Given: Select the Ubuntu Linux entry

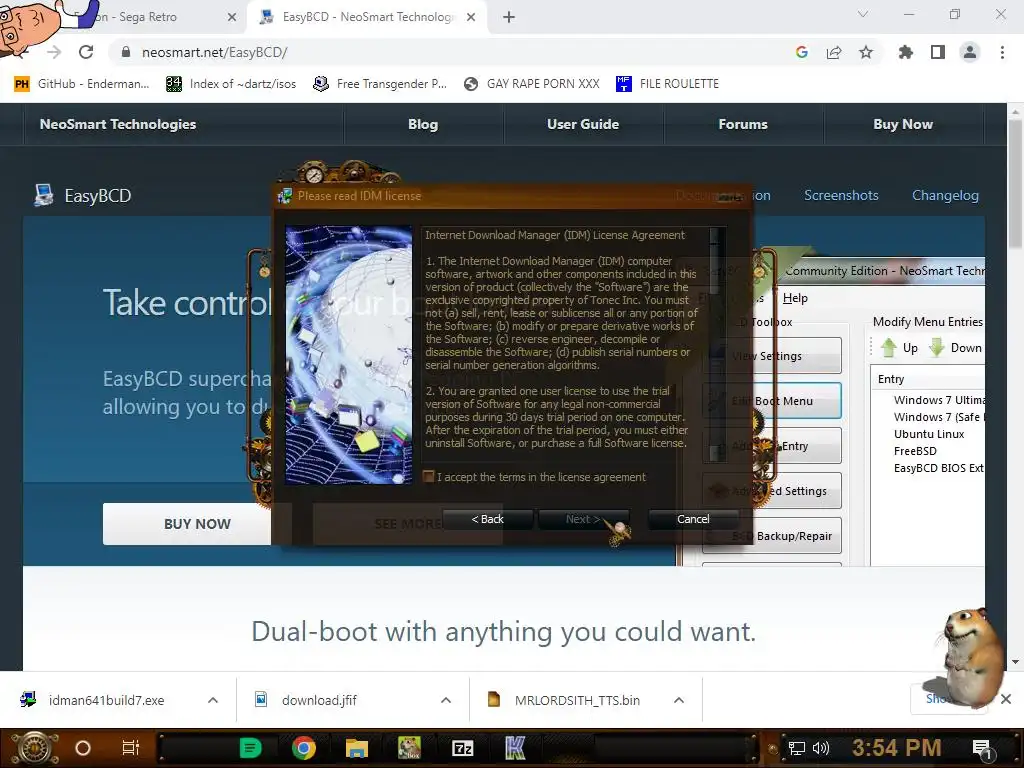Looking at the screenshot, I should tap(929, 434).
